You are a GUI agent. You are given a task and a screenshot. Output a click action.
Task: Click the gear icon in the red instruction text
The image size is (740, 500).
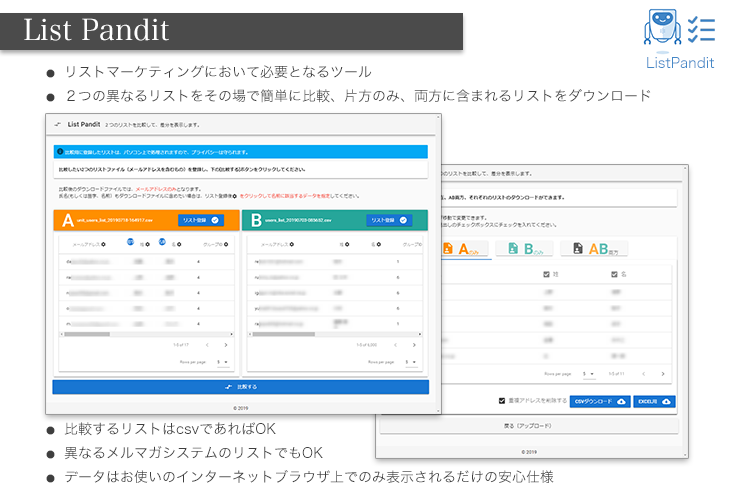coord(235,196)
